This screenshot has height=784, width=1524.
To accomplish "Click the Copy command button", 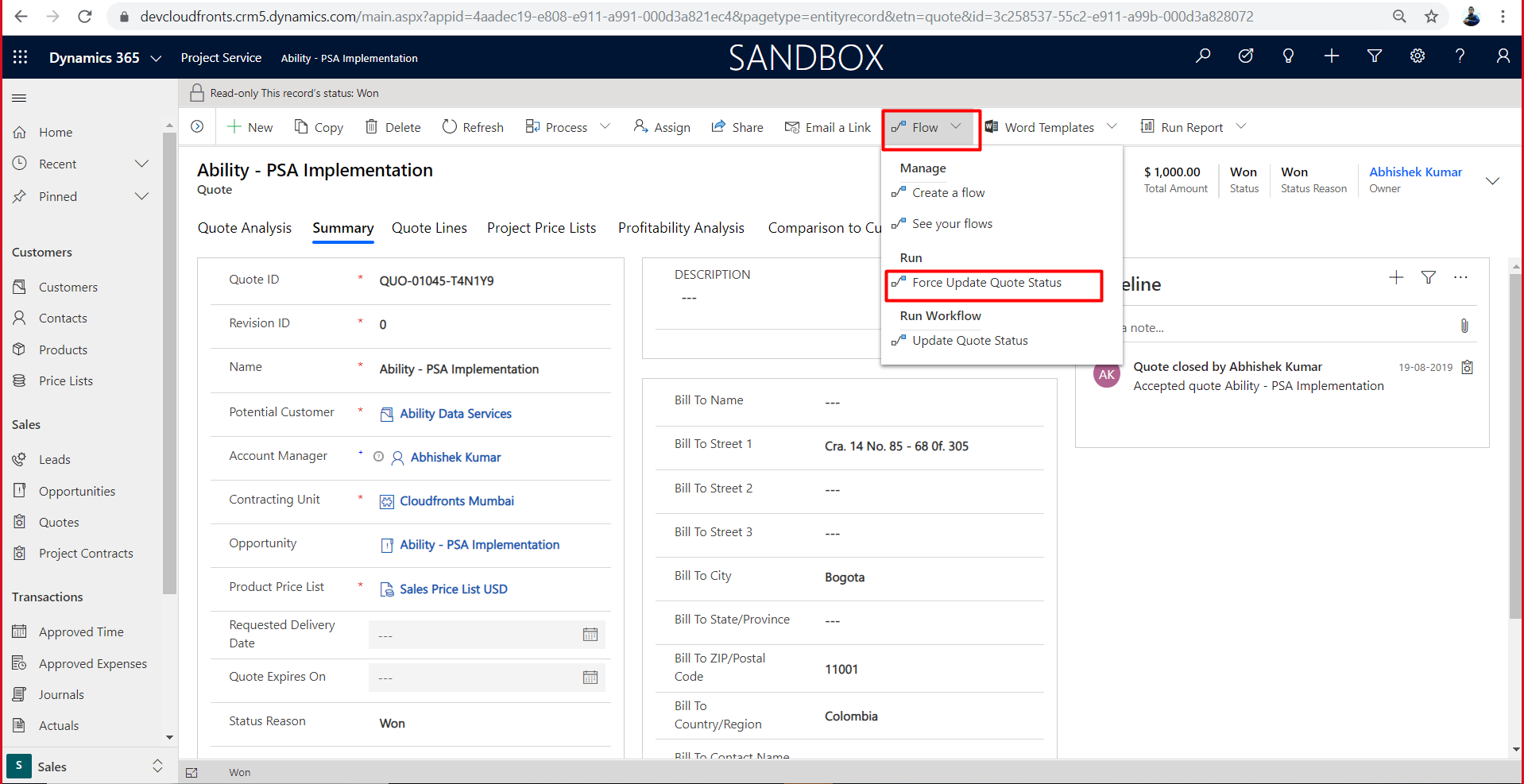I will [x=319, y=127].
